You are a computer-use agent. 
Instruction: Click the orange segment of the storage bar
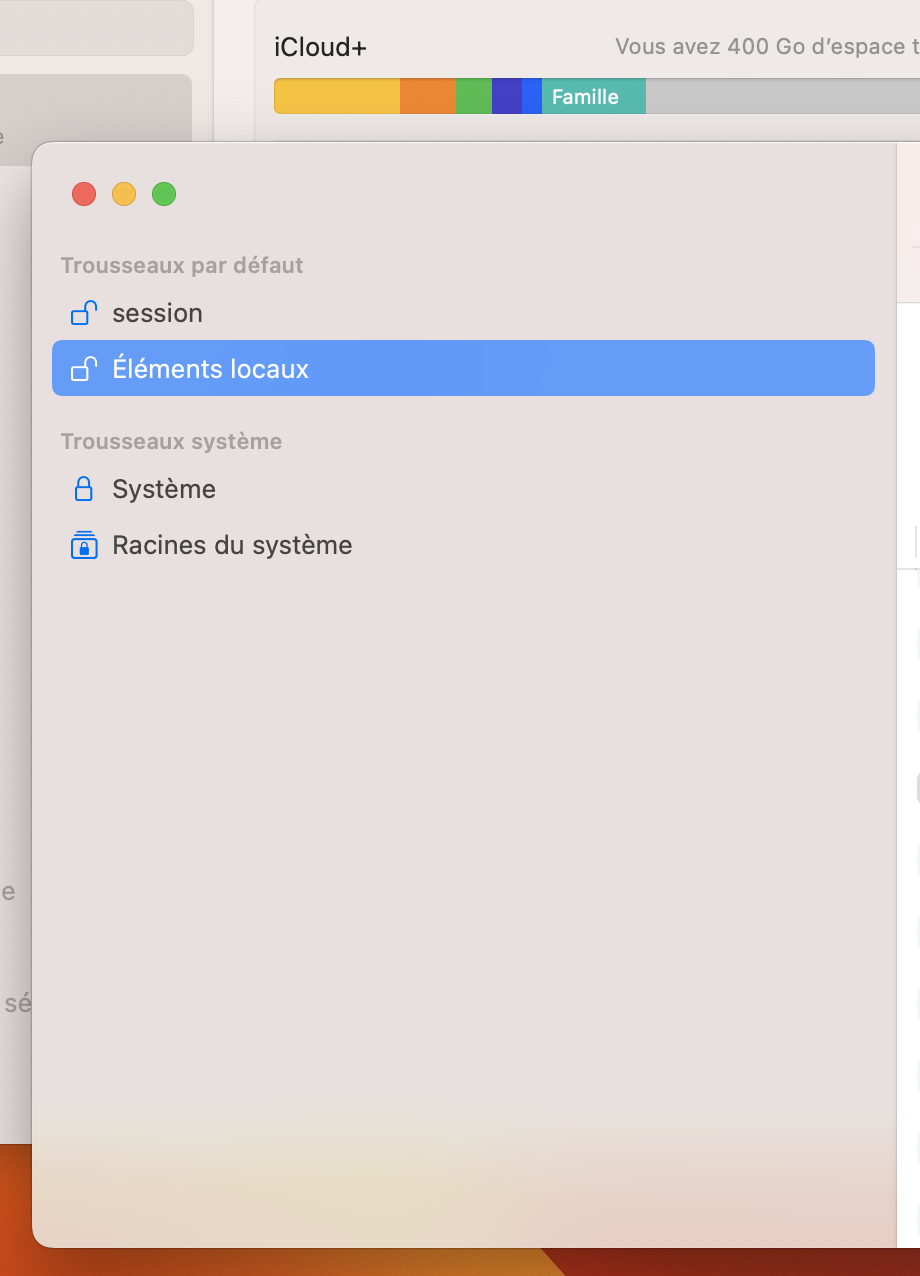tap(428, 97)
